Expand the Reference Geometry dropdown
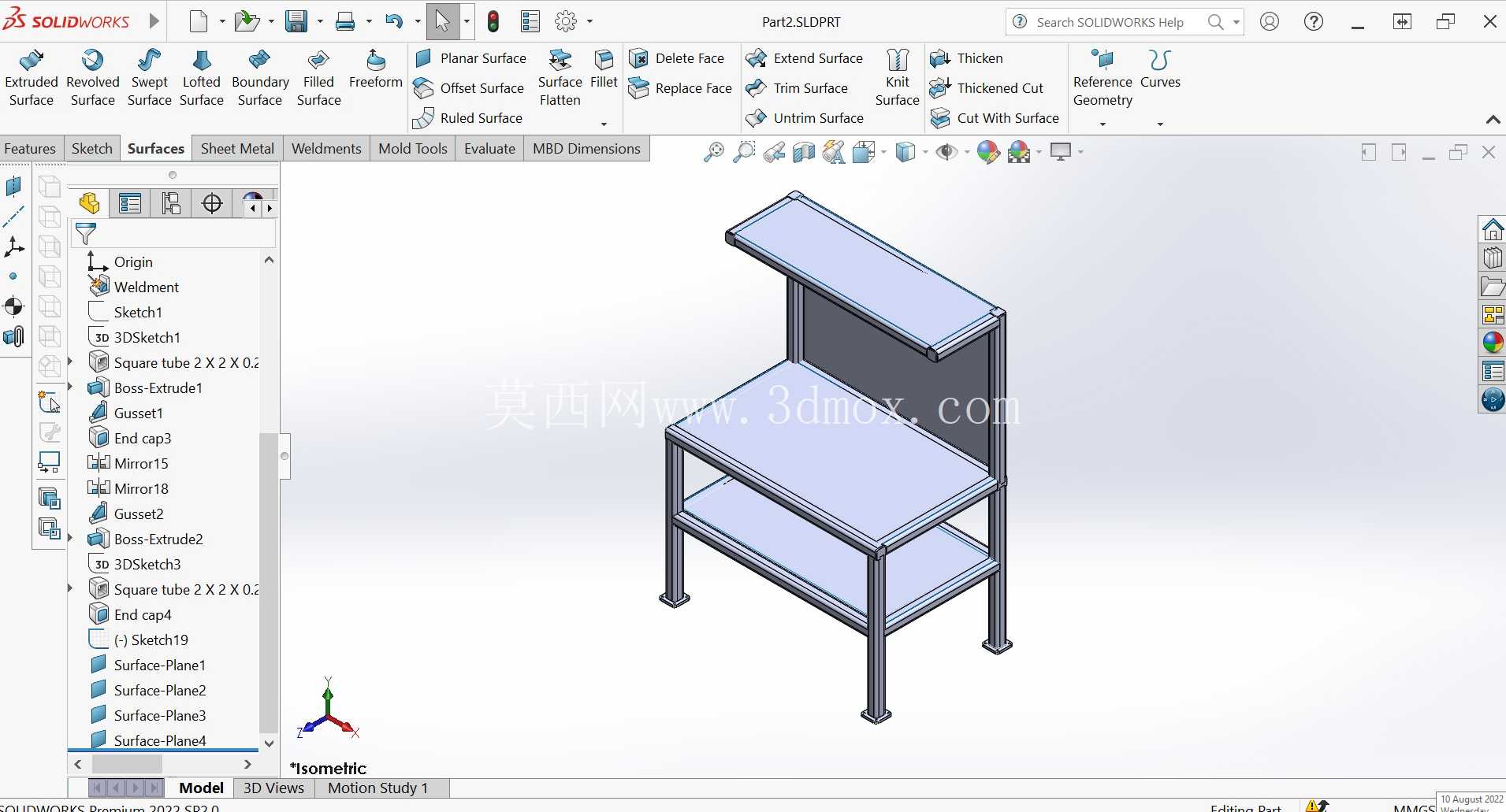1506x812 pixels. (1103, 124)
